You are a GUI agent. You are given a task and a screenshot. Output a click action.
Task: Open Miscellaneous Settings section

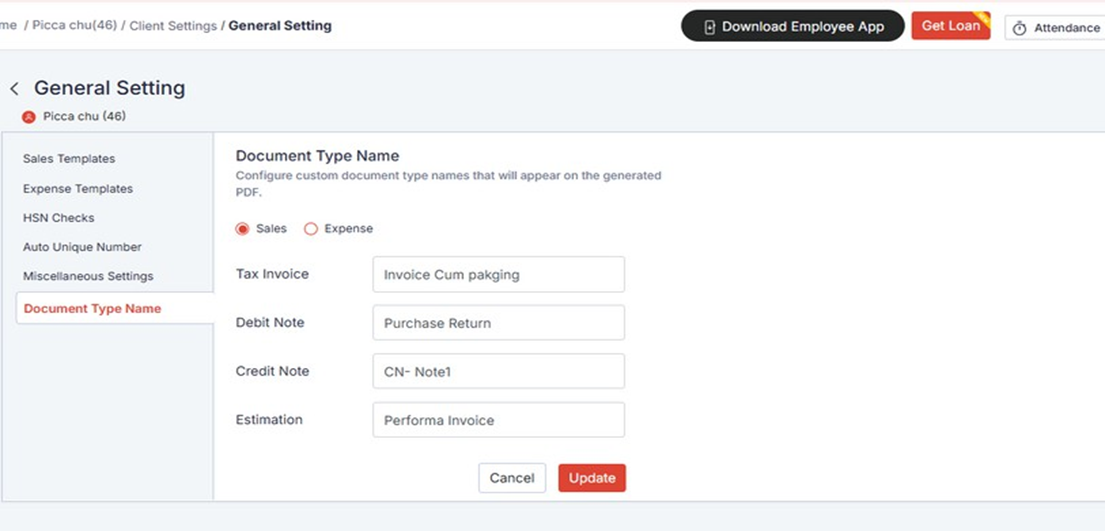88,276
